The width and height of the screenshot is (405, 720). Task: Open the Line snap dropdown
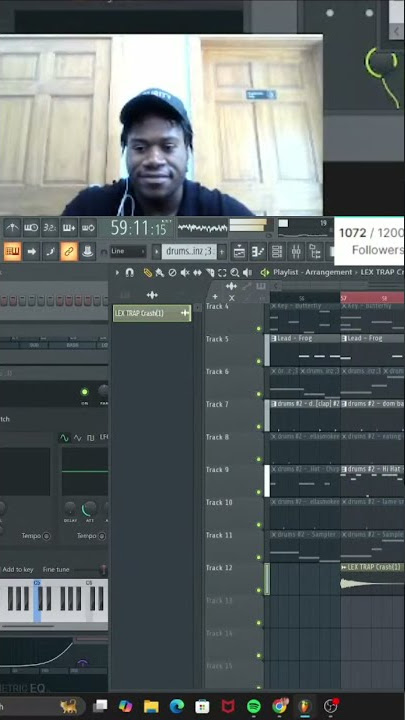pos(128,251)
